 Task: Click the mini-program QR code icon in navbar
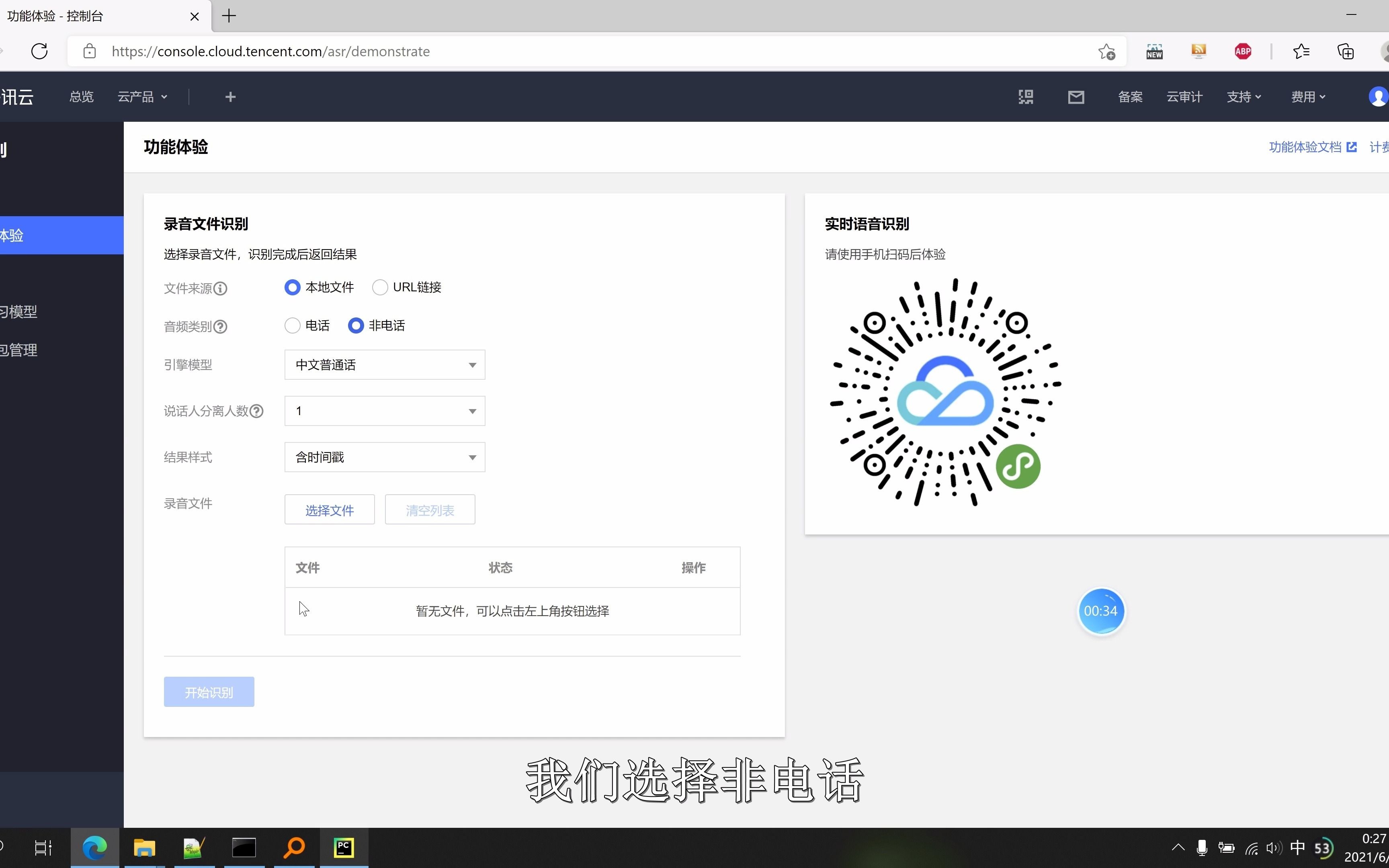(x=1026, y=96)
